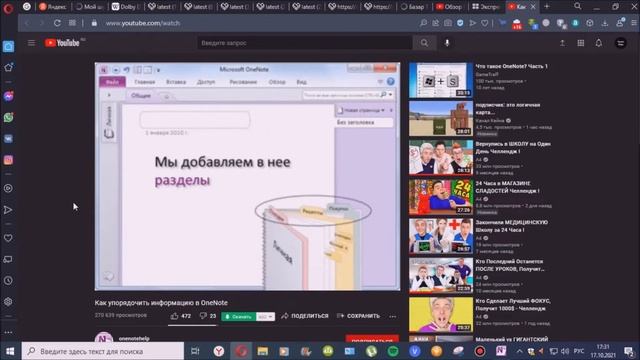Open File Explorer from the taskbar
This screenshot has width=640, height=360.
click(x=262, y=351)
